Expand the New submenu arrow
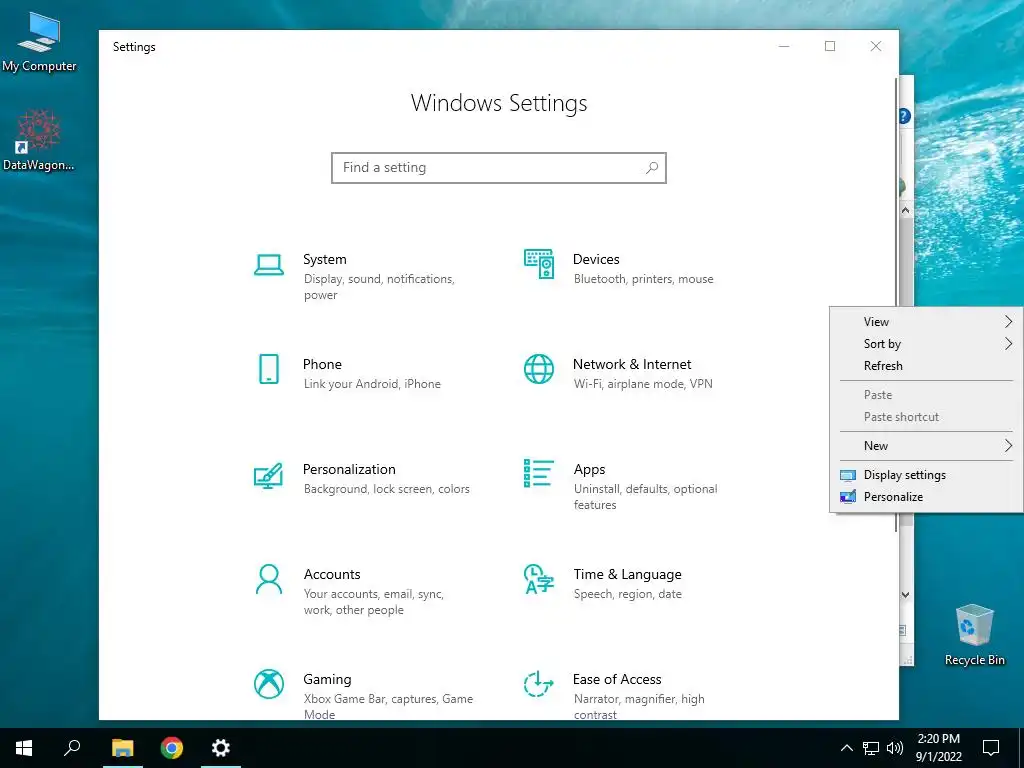The image size is (1024, 768). (1008, 445)
